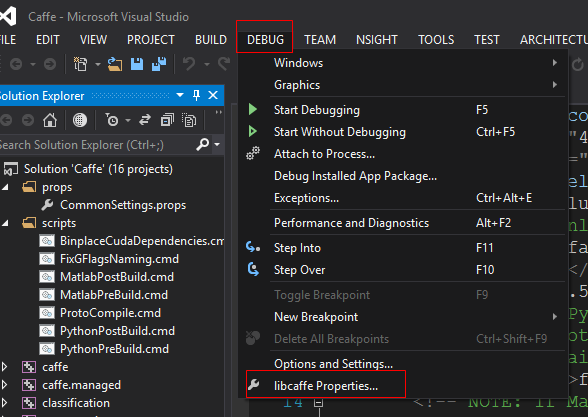This screenshot has height=417, width=588.
Task: Open libcaffe Properties from Debug menu
Action: click(x=326, y=385)
